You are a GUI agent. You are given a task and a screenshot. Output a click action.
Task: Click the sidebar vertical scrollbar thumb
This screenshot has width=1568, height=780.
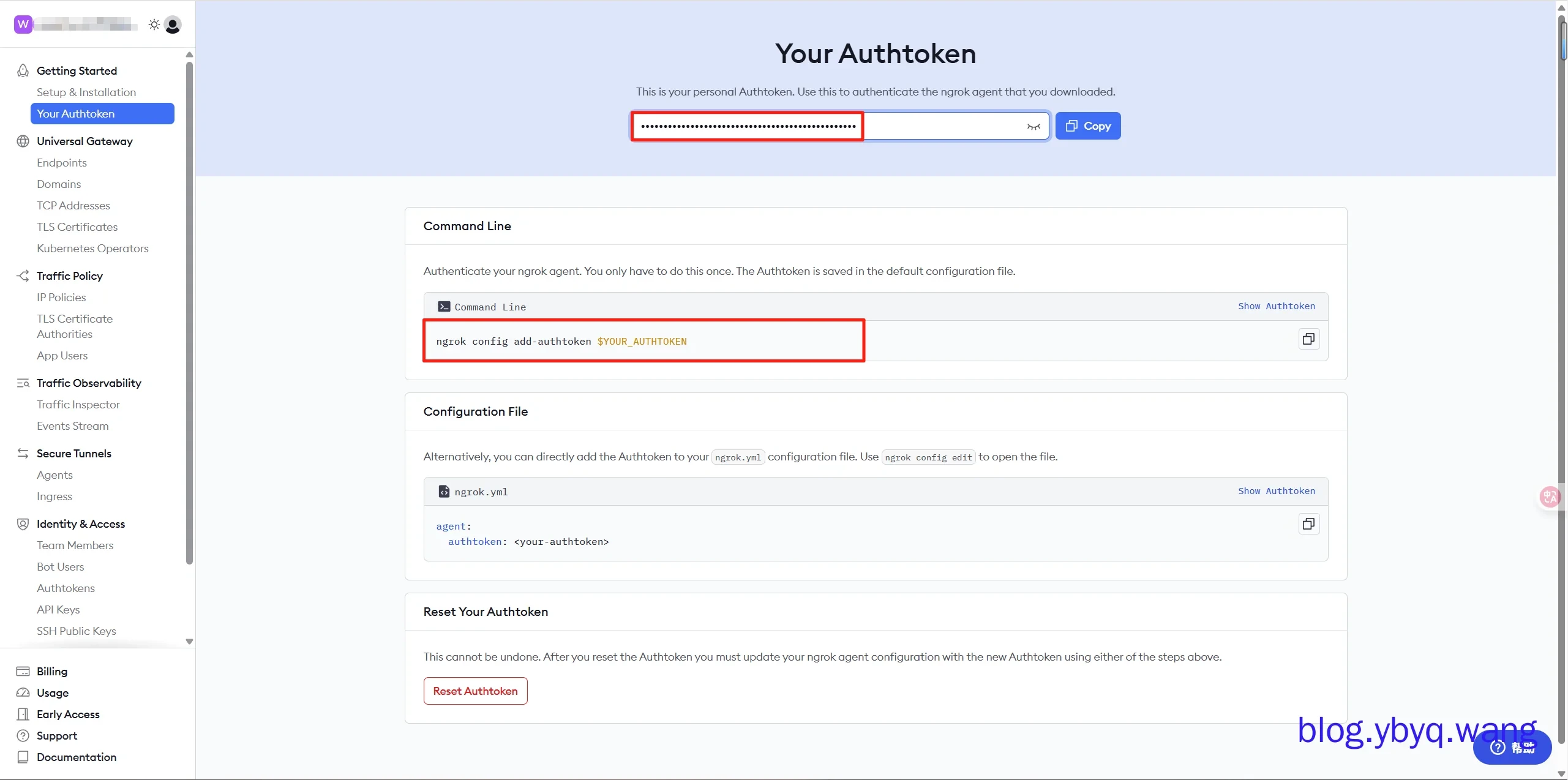189,312
